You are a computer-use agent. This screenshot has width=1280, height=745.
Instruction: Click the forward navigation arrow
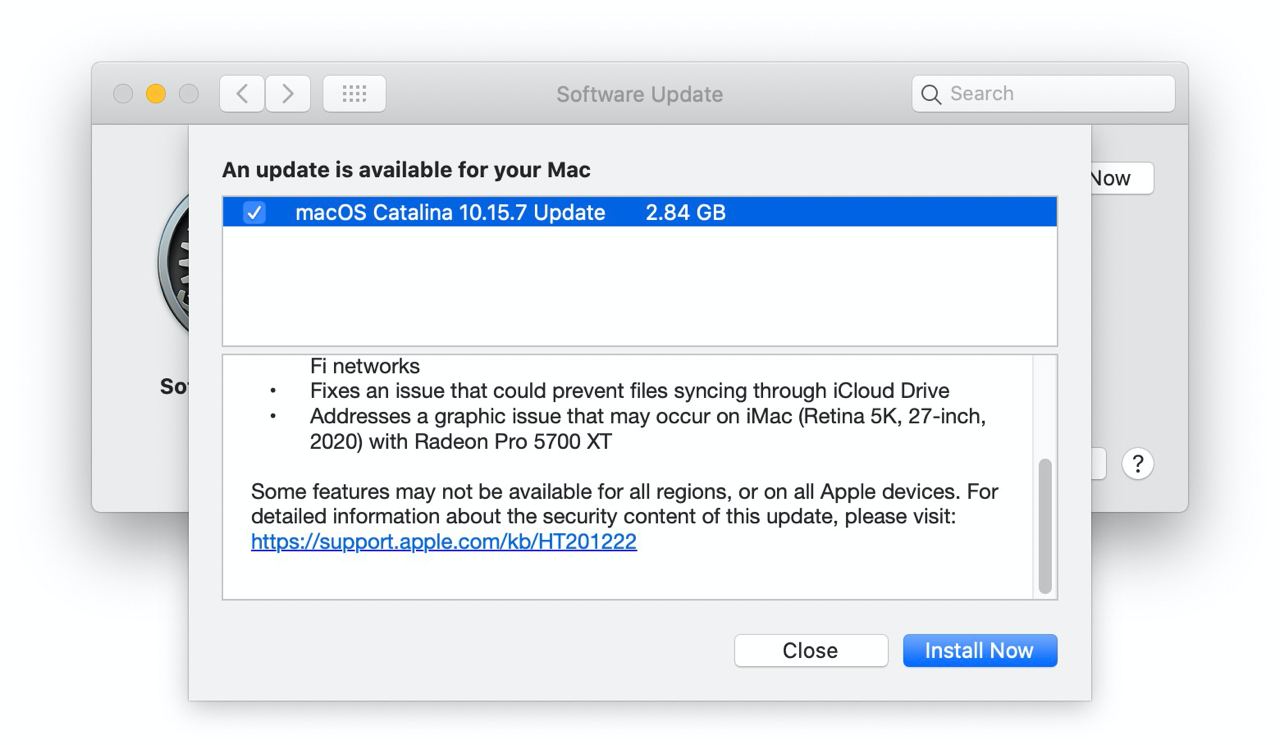(288, 94)
